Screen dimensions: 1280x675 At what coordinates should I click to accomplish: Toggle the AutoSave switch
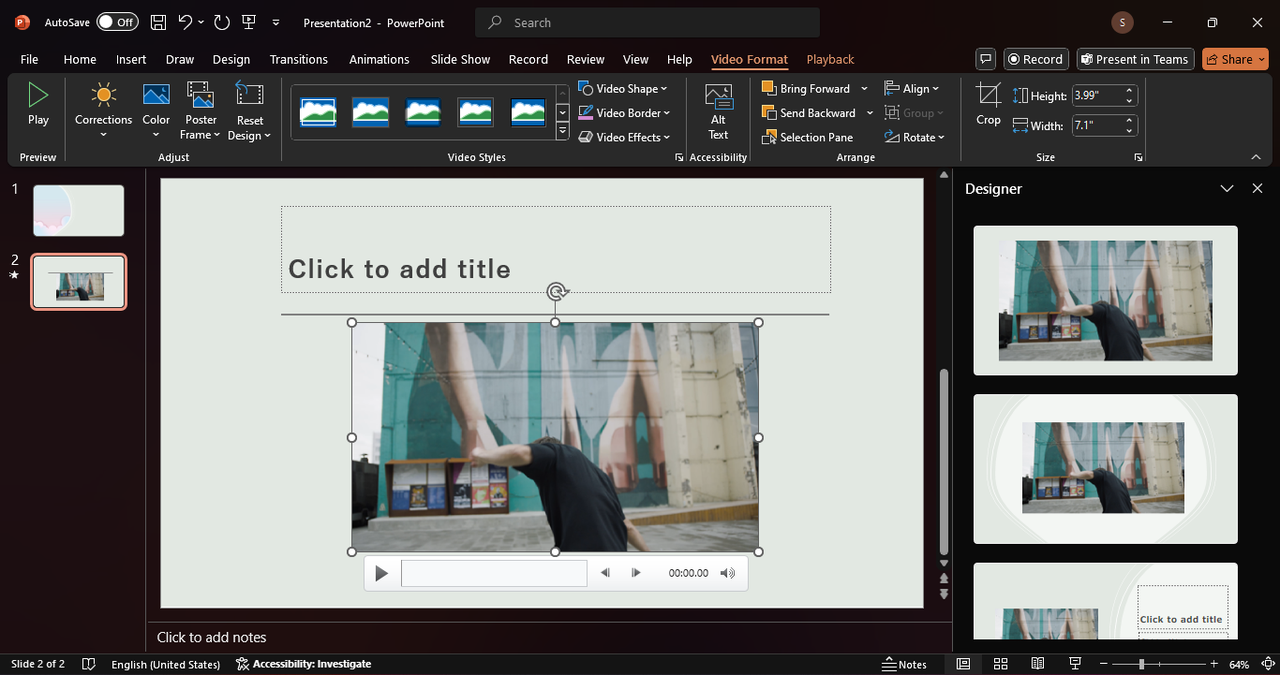(117, 22)
